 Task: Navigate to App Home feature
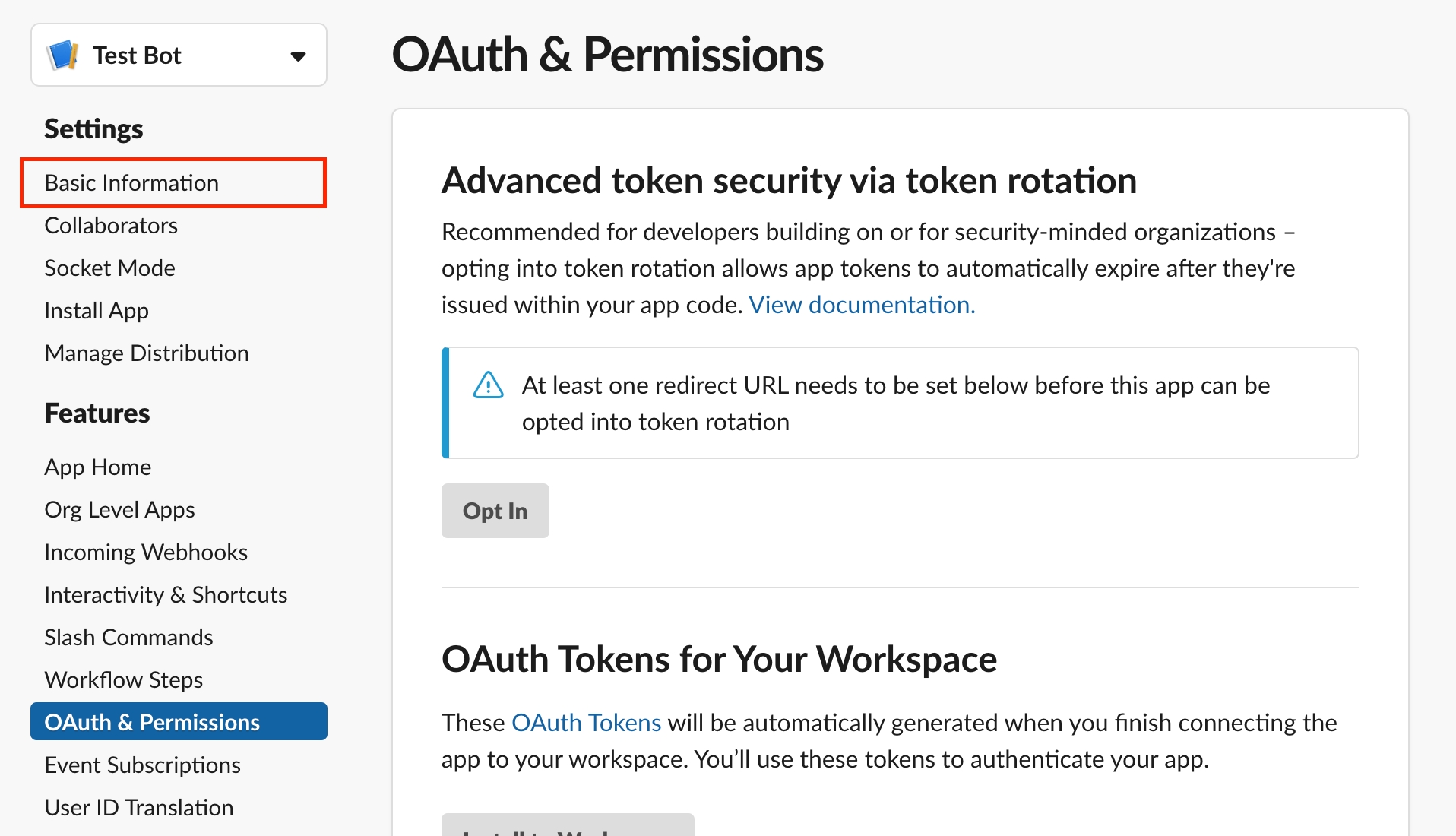pos(98,467)
